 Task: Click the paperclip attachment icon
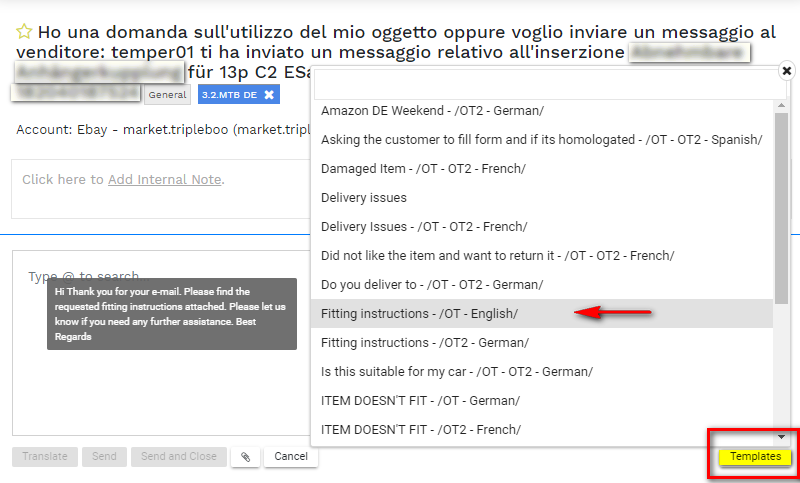(x=245, y=457)
